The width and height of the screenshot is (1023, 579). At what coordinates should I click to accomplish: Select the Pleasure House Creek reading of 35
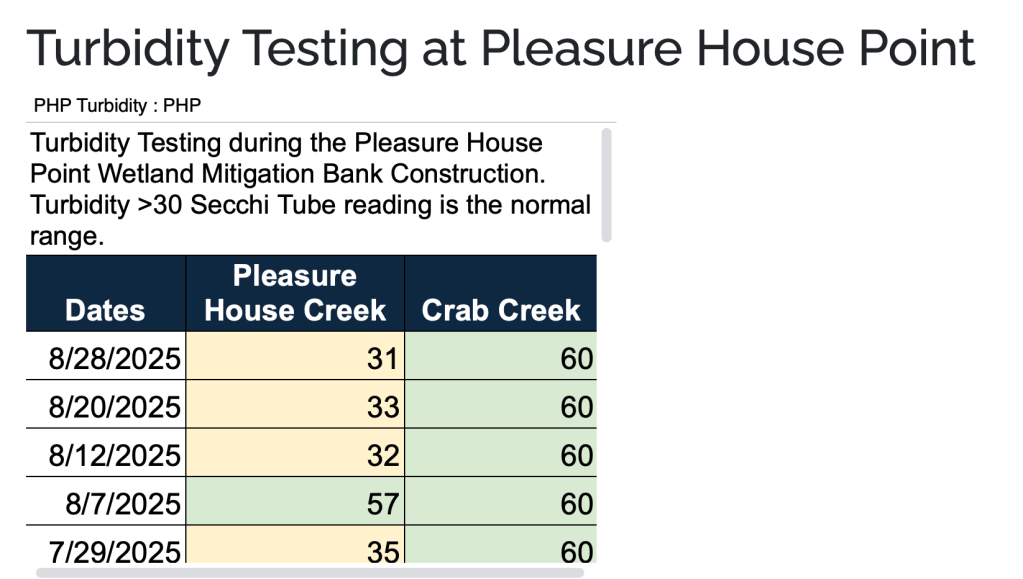coord(295,550)
